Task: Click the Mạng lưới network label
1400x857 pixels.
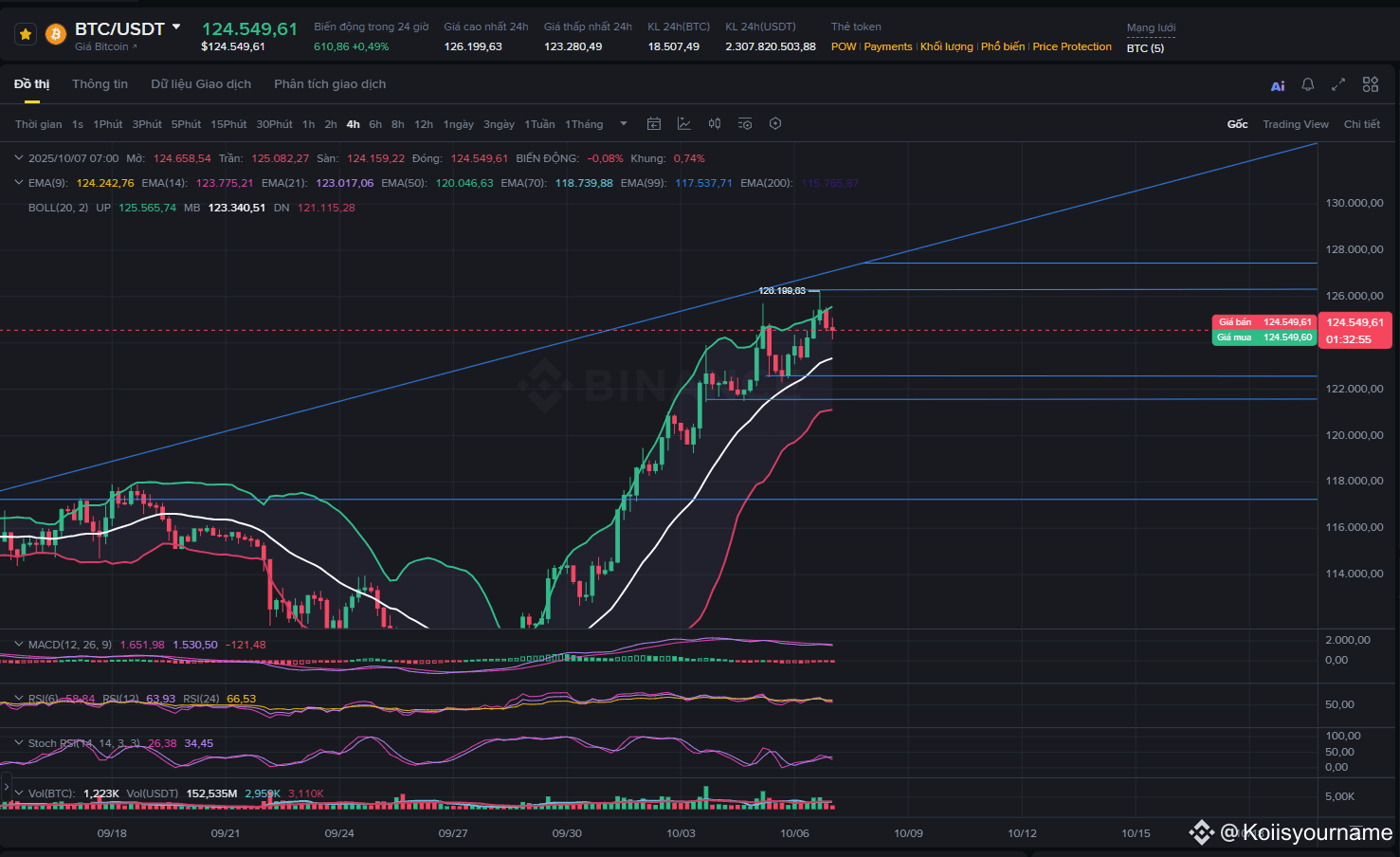Action: (1151, 28)
